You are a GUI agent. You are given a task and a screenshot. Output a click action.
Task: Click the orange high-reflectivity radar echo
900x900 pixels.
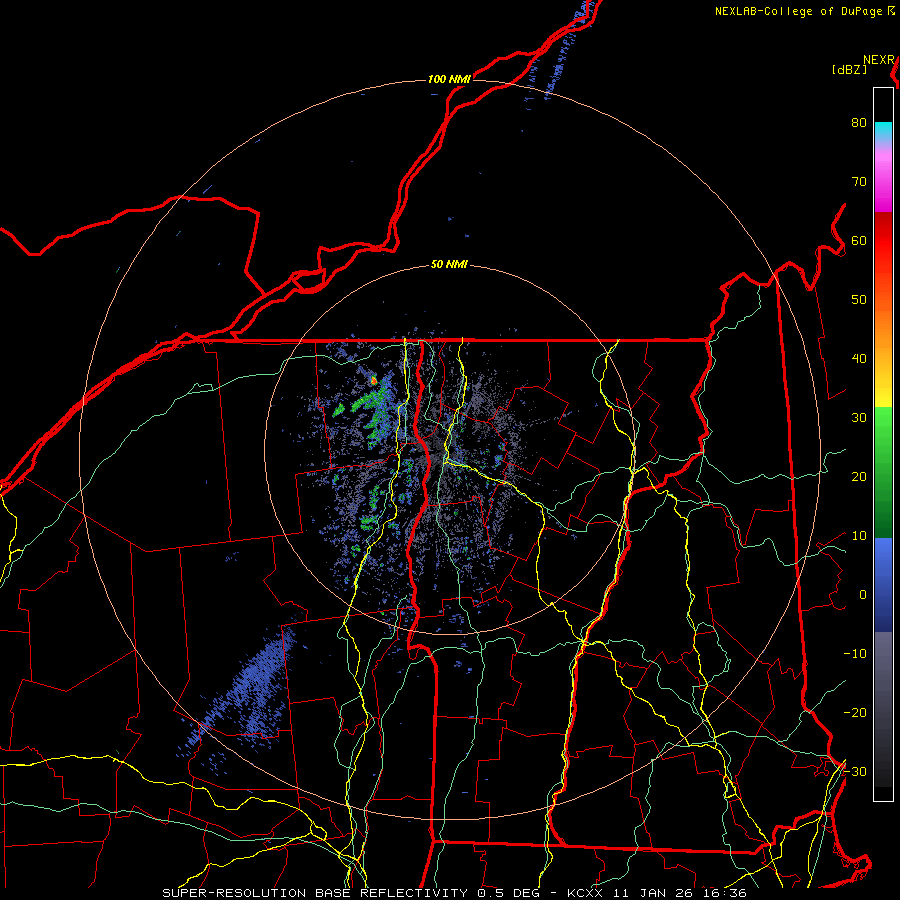[x=374, y=380]
